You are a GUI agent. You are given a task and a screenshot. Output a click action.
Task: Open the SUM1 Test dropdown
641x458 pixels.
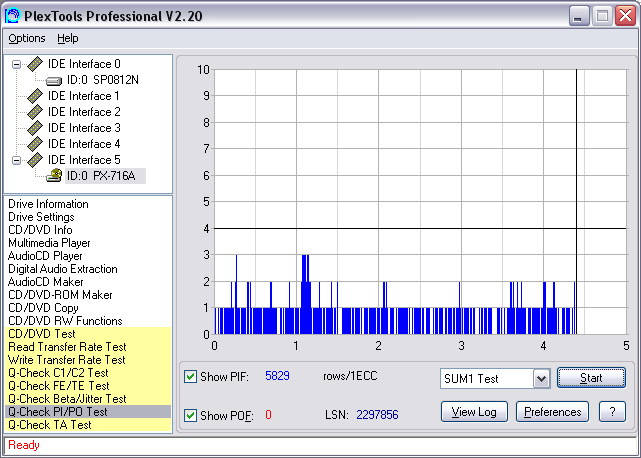(x=541, y=379)
